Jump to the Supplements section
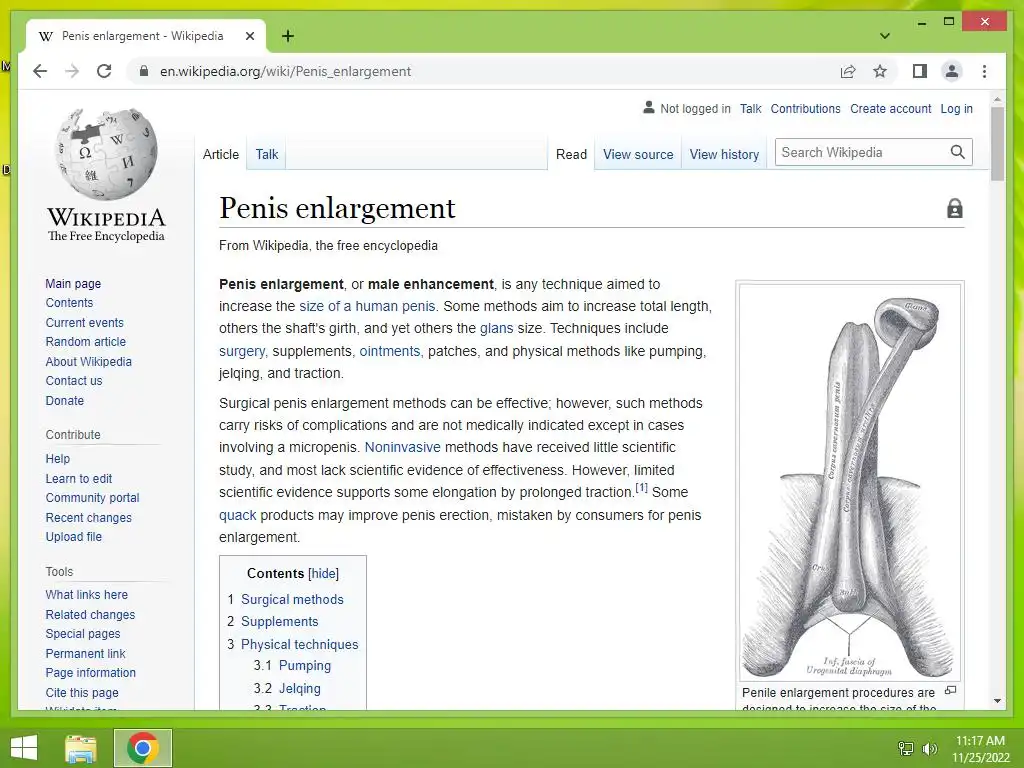The image size is (1024, 768). pos(280,621)
